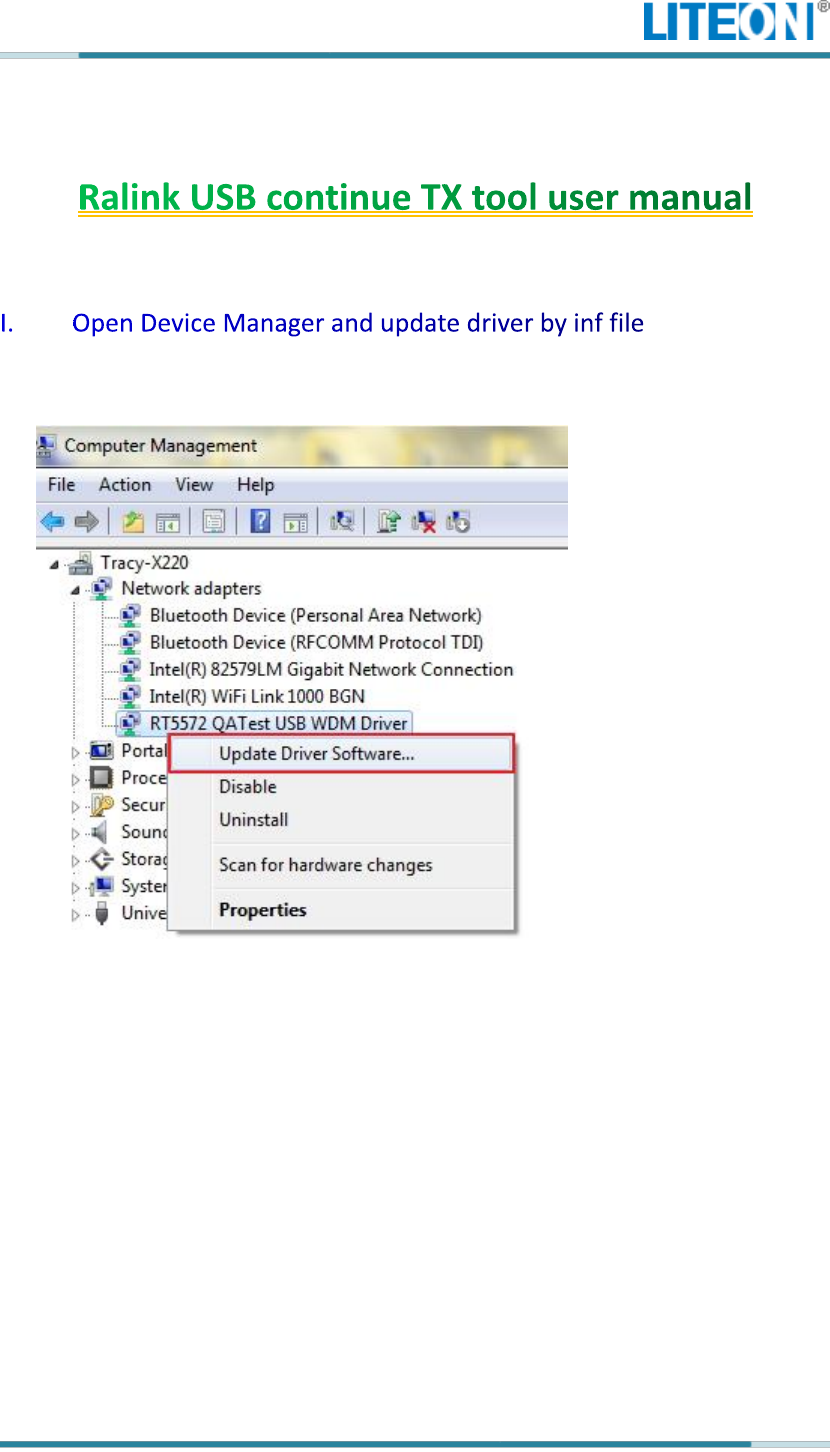Expand the Storage controllers node arrow

75,859
